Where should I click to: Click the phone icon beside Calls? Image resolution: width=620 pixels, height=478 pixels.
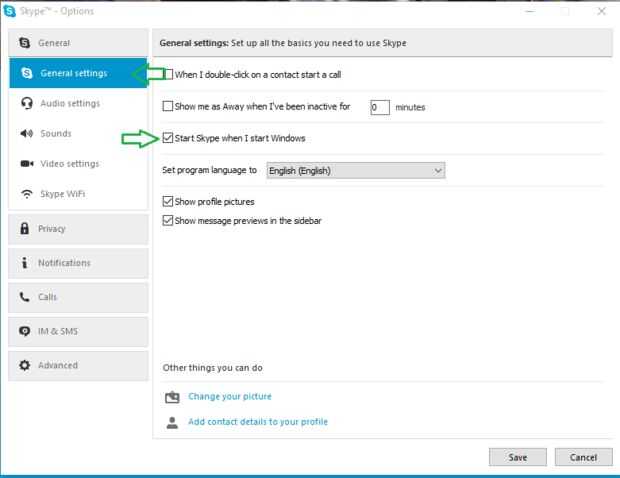25,297
